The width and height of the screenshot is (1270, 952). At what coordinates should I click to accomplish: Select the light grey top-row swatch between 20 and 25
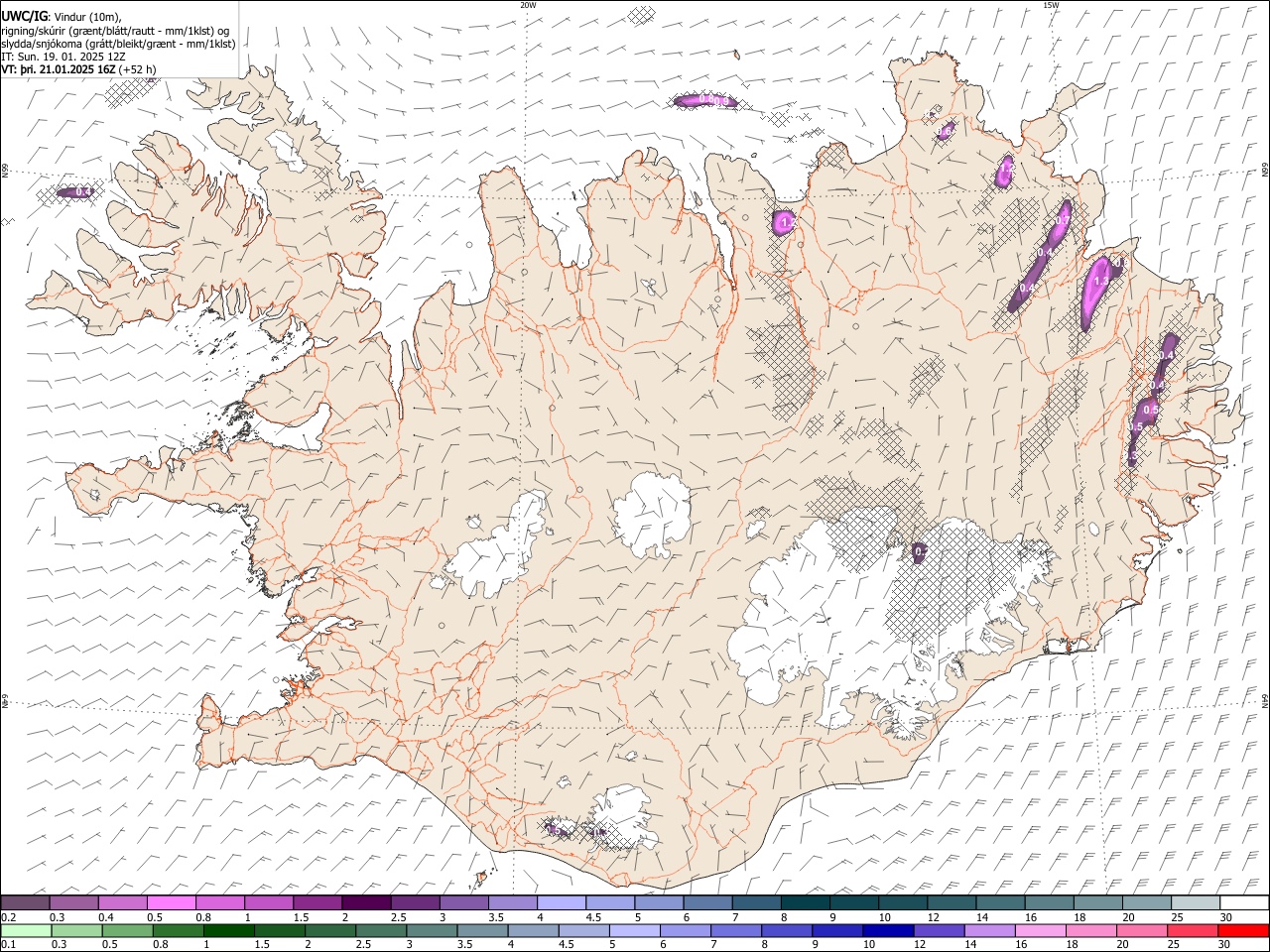pyautogui.click(x=1148, y=902)
